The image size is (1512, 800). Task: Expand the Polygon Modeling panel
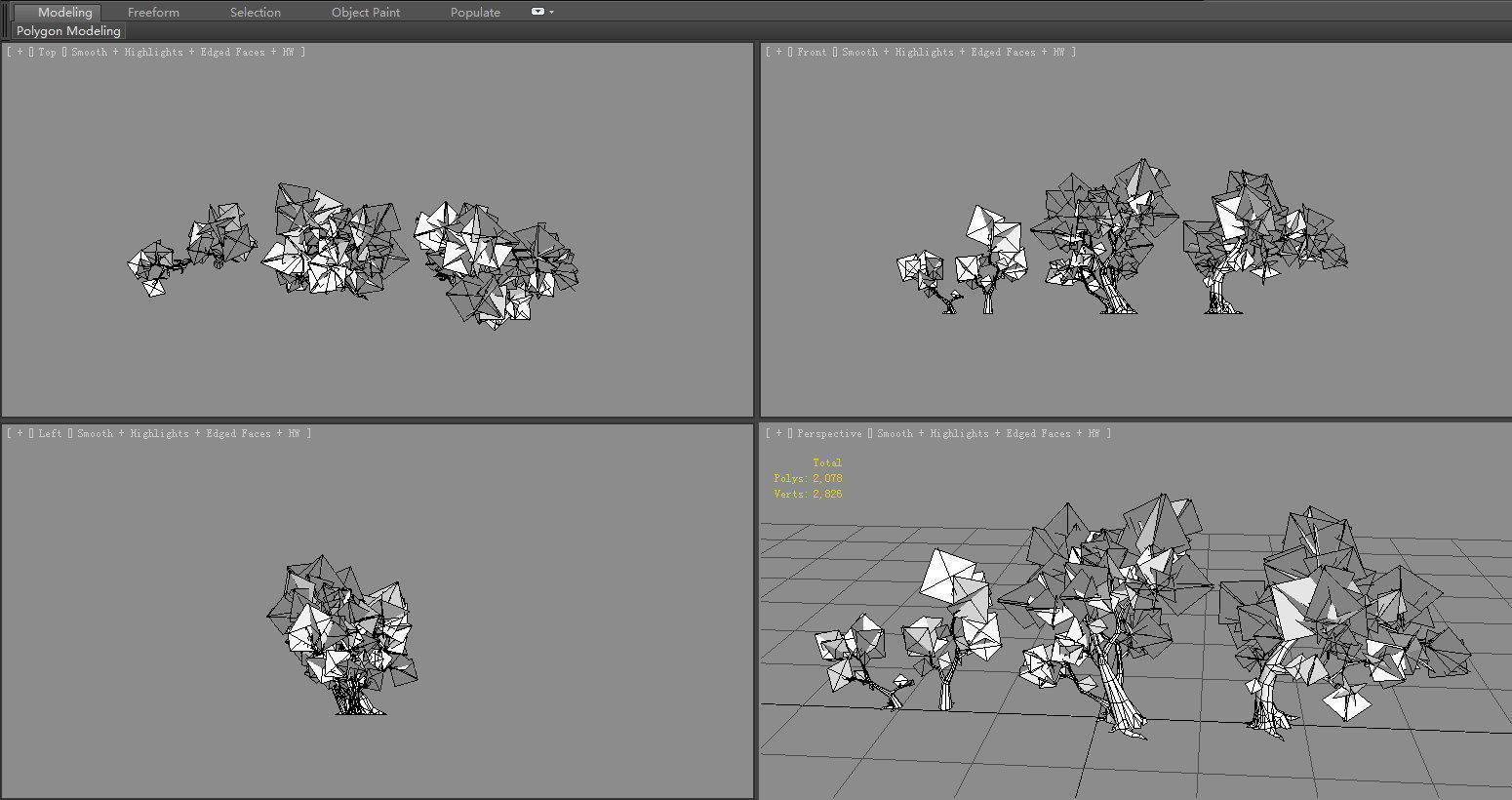(68, 31)
